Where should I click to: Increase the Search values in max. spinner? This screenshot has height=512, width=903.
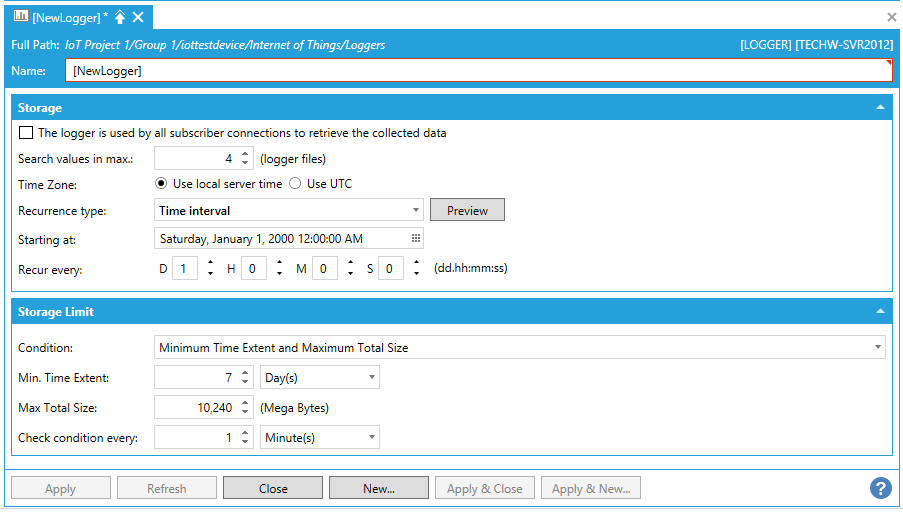coord(245,154)
